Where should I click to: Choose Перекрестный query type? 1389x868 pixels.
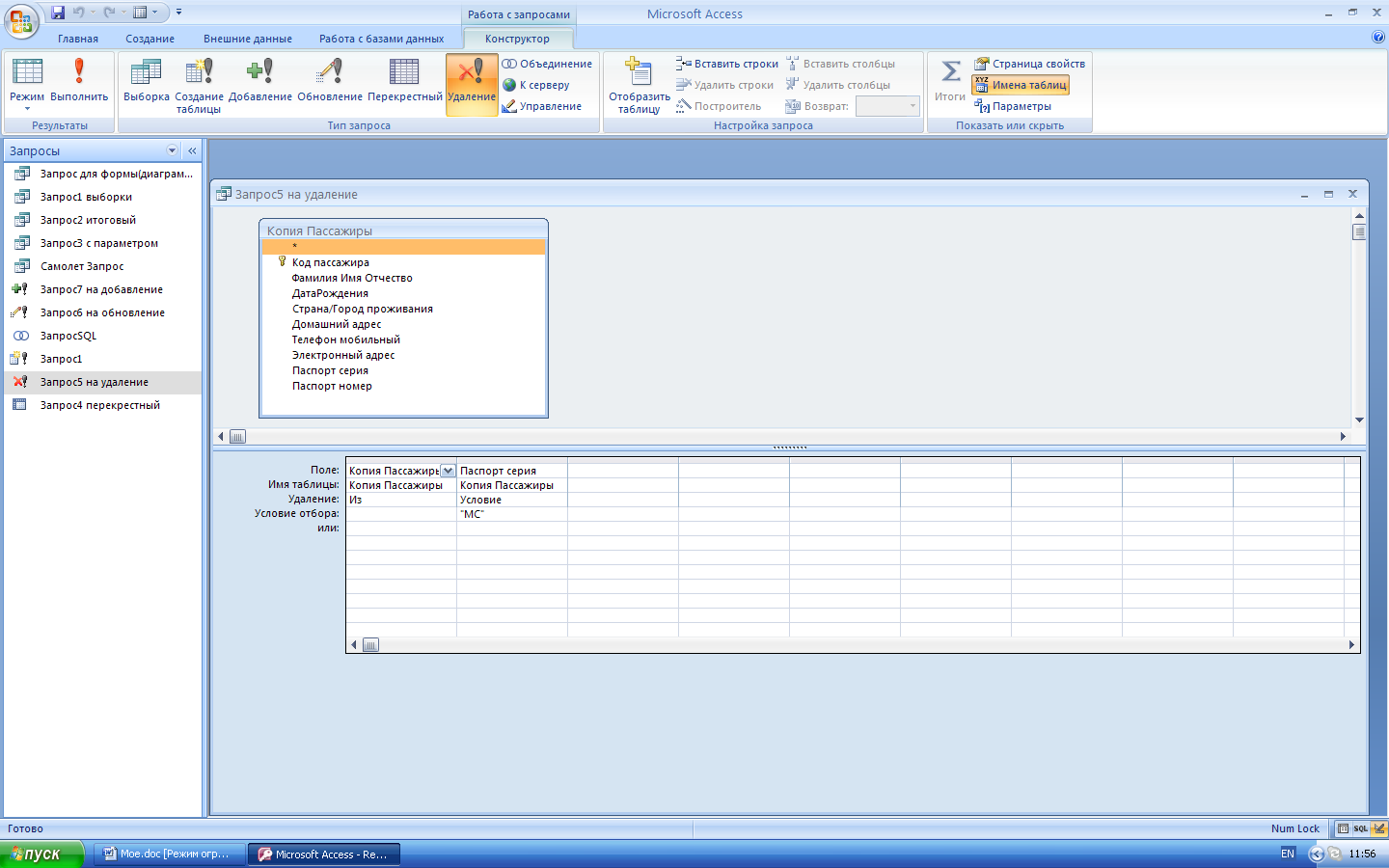[x=405, y=81]
